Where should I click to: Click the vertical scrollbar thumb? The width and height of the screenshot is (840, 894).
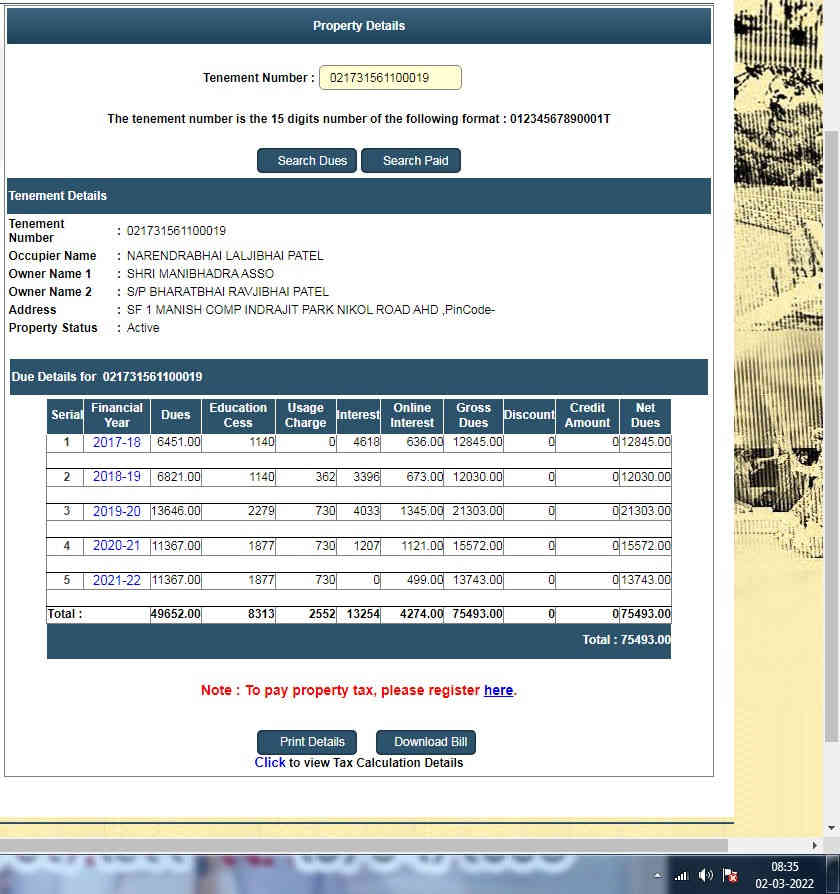(x=831, y=430)
